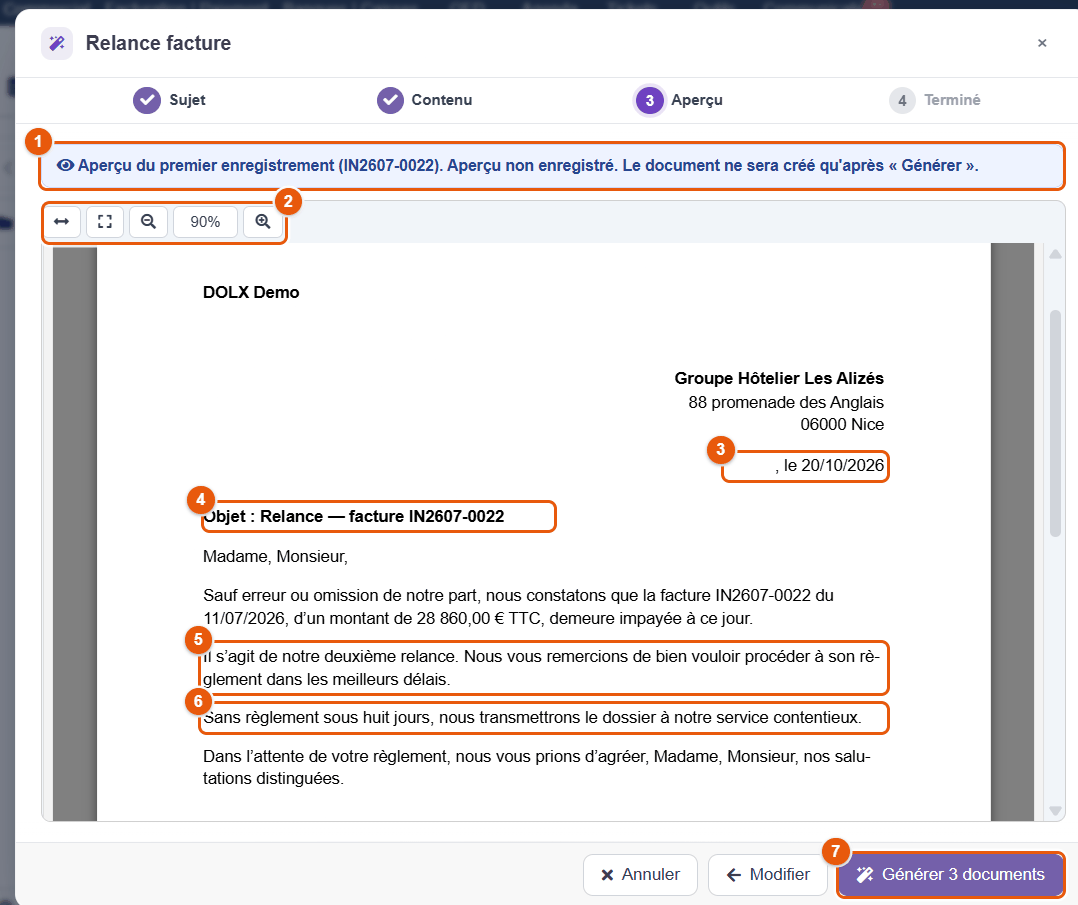Viewport: 1078px width, 905px height.
Task: Click the Aperçu du premier enregistrement notice text
Action: tap(527, 166)
